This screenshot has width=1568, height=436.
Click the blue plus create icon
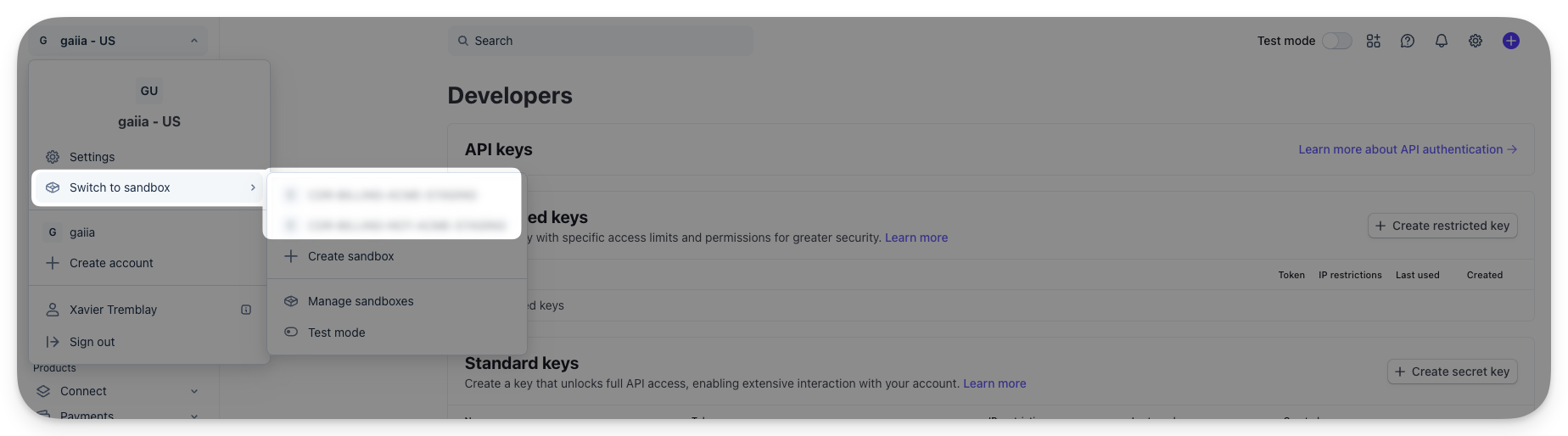coord(1511,41)
